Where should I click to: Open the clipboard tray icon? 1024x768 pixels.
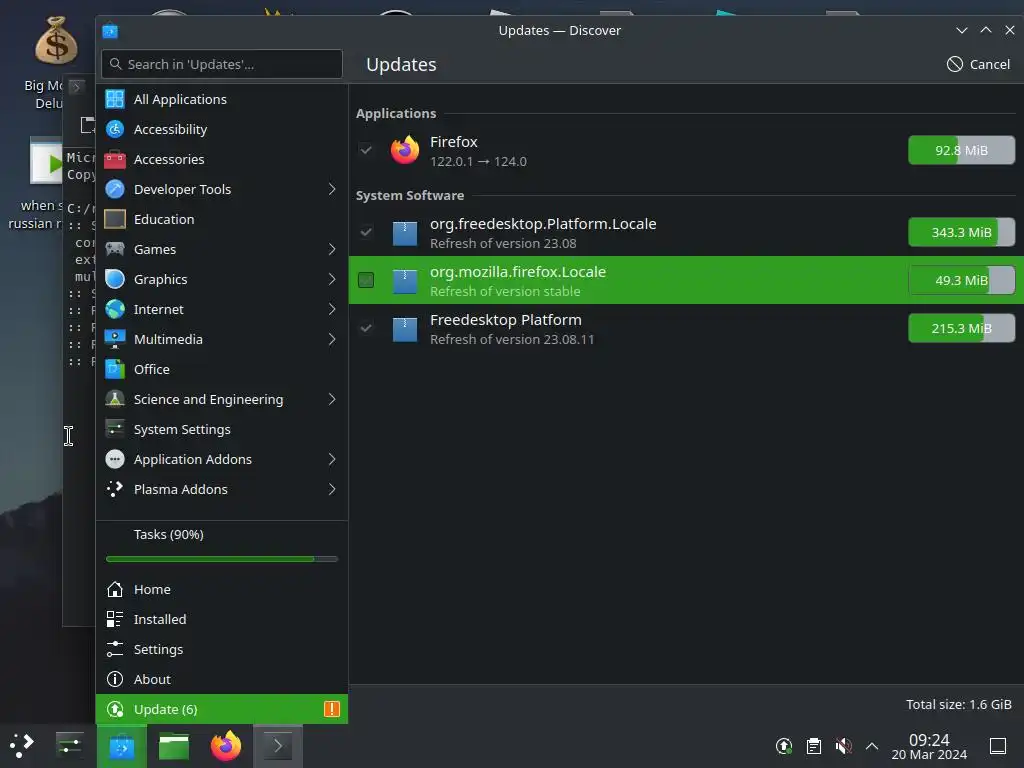point(814,746)
